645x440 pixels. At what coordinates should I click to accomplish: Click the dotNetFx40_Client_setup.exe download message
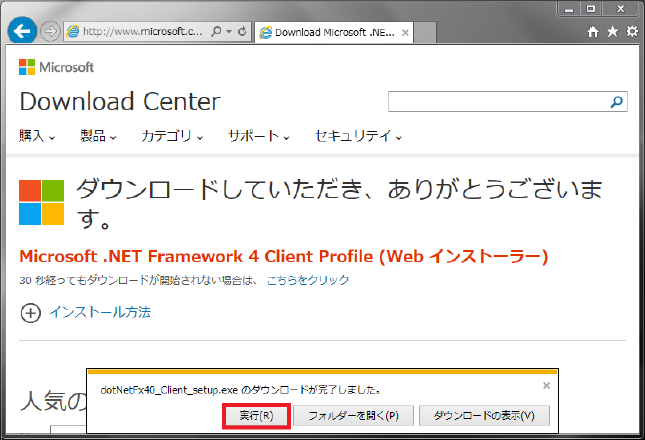tap(241, 389)
